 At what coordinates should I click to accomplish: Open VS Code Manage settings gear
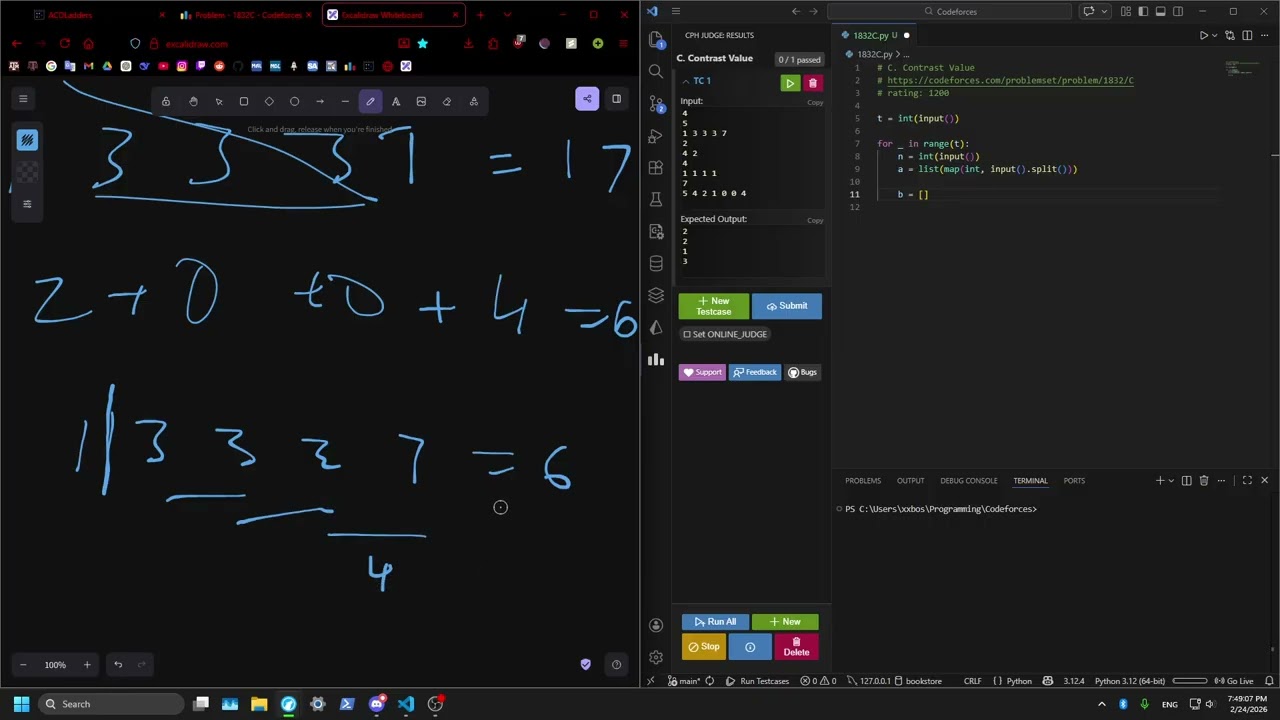656,657
